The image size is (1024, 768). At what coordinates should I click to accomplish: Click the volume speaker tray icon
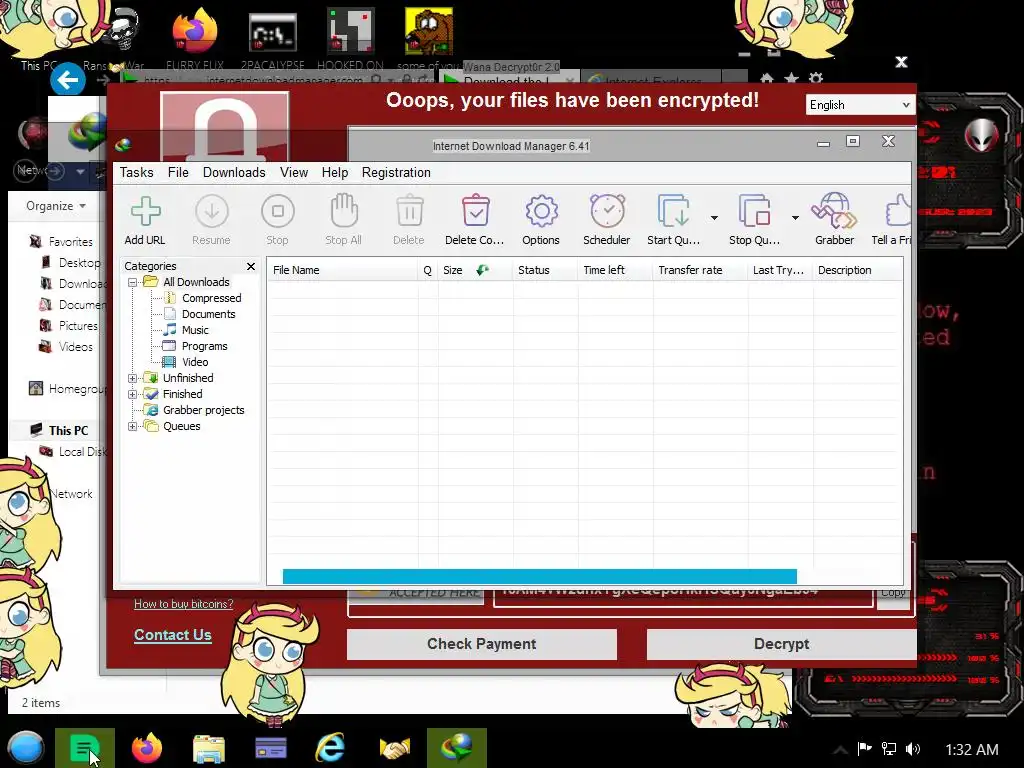(x=913, y=749)
